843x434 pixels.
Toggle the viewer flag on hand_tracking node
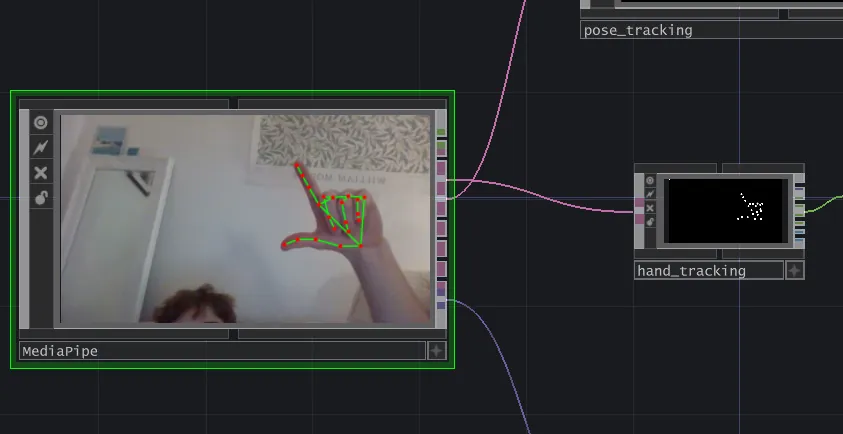pyautogui.click(x=650, y=181)
